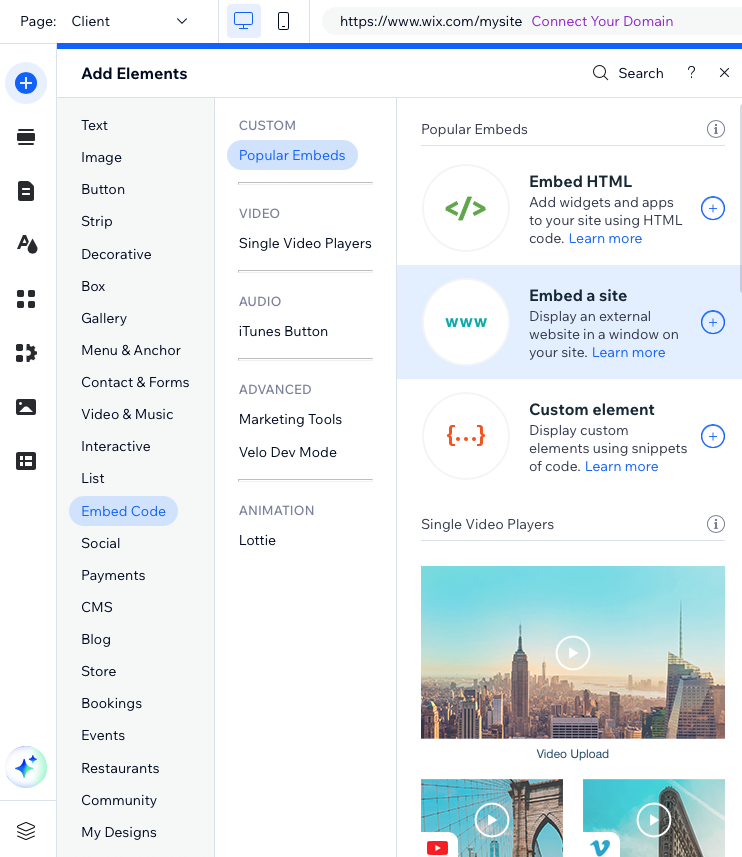Select the Menu & Anchor category

(131, 350)
